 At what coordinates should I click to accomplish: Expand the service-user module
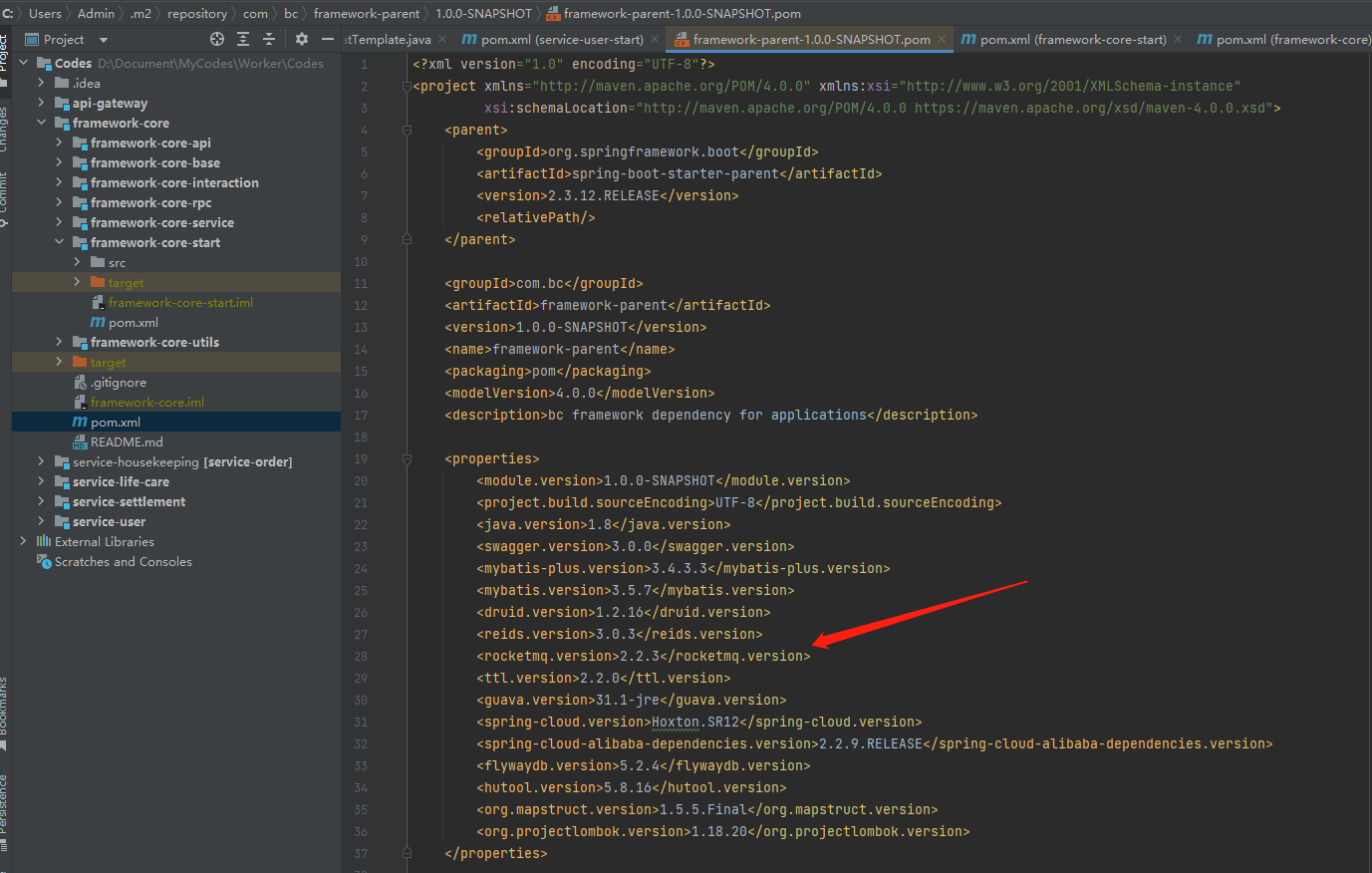[41, 521]
